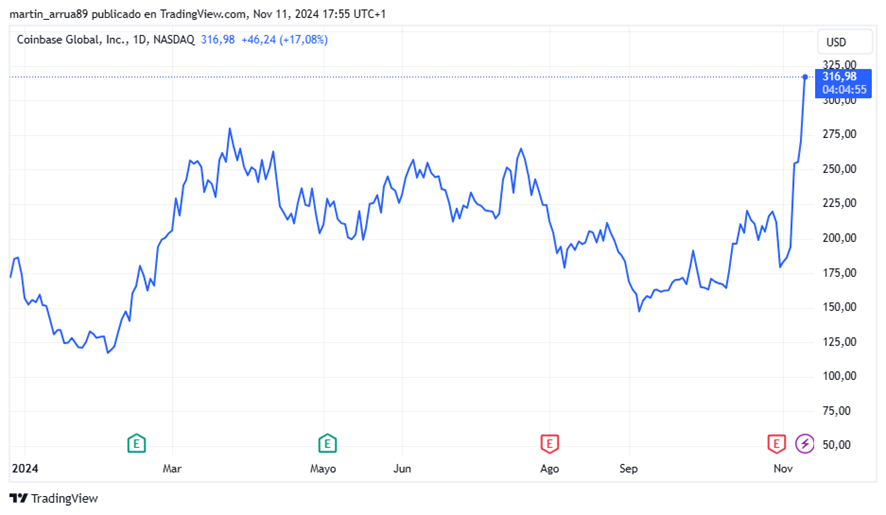Click the red earnings marker near Ago

click(549, 444)
